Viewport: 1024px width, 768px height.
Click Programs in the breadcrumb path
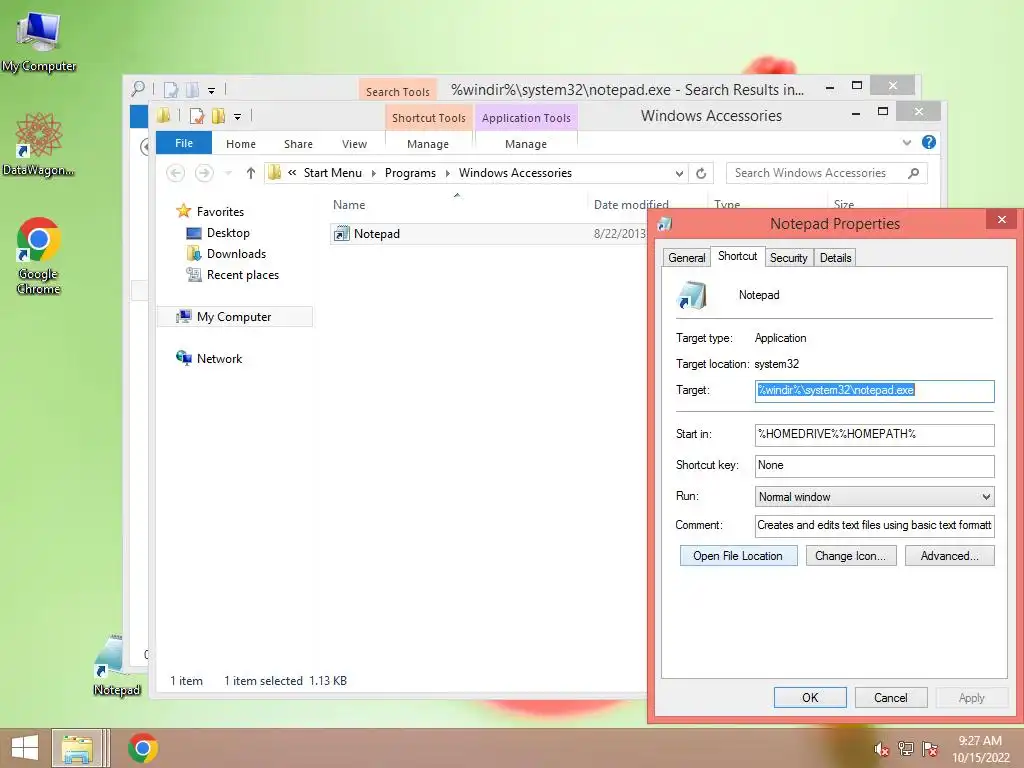(410, 173)
